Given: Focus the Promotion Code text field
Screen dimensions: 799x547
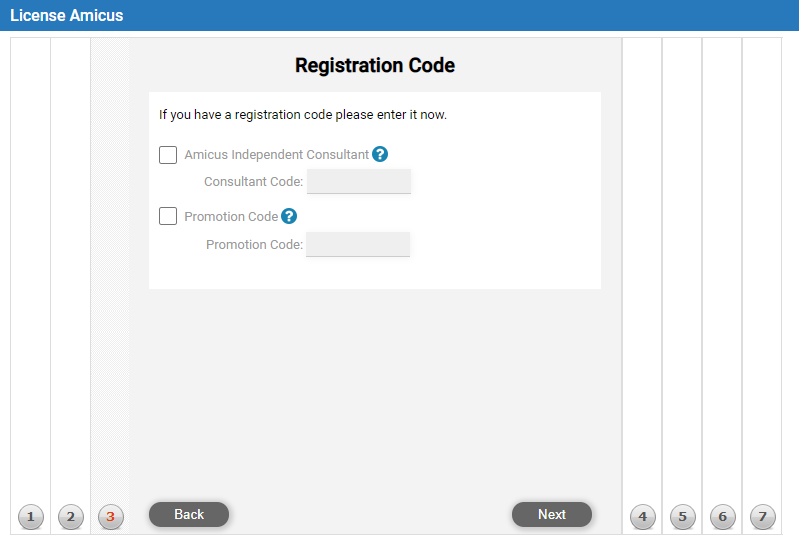Looking at the screenshot, I should (358, 244).
